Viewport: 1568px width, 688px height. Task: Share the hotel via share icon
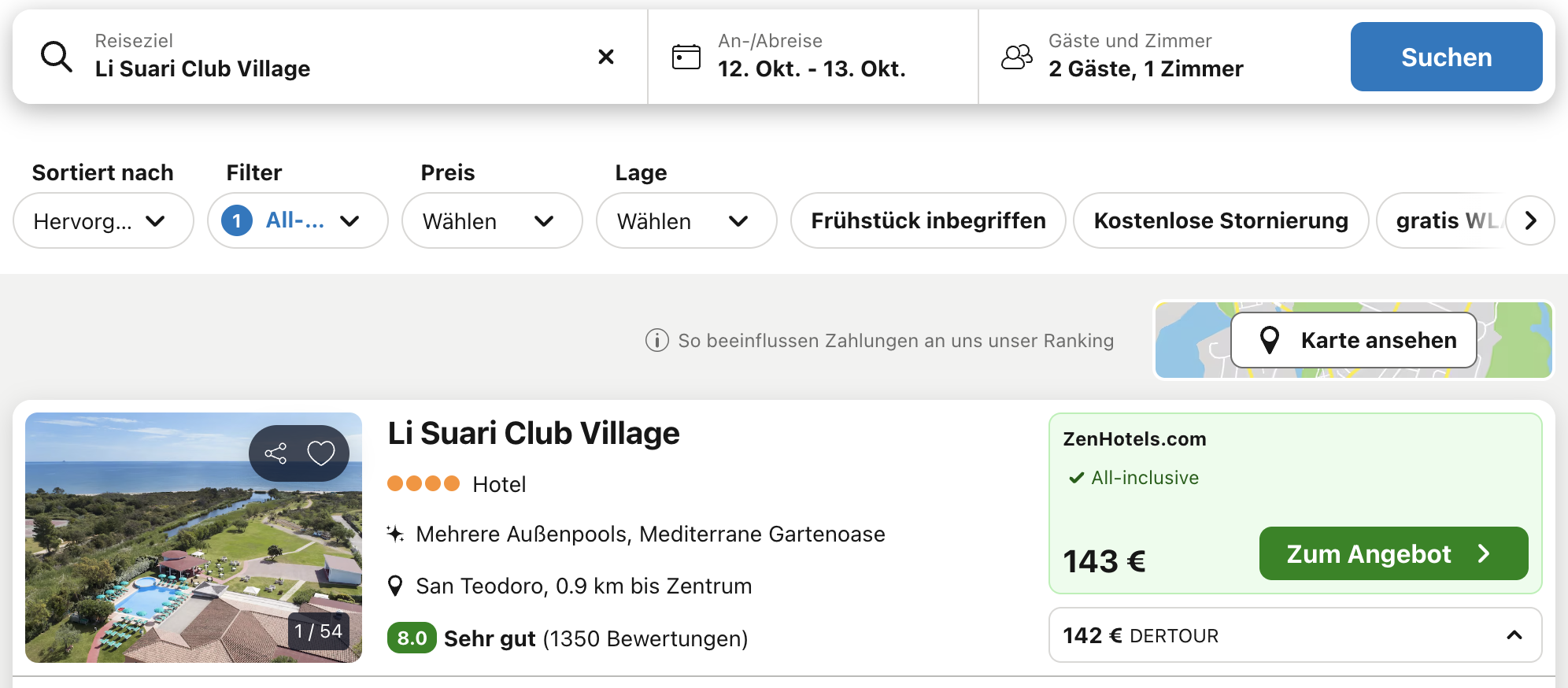tap(276, 453)
